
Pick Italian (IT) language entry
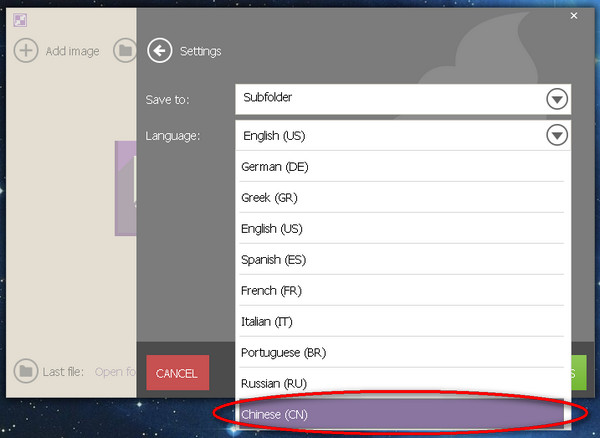click(402, 321)
